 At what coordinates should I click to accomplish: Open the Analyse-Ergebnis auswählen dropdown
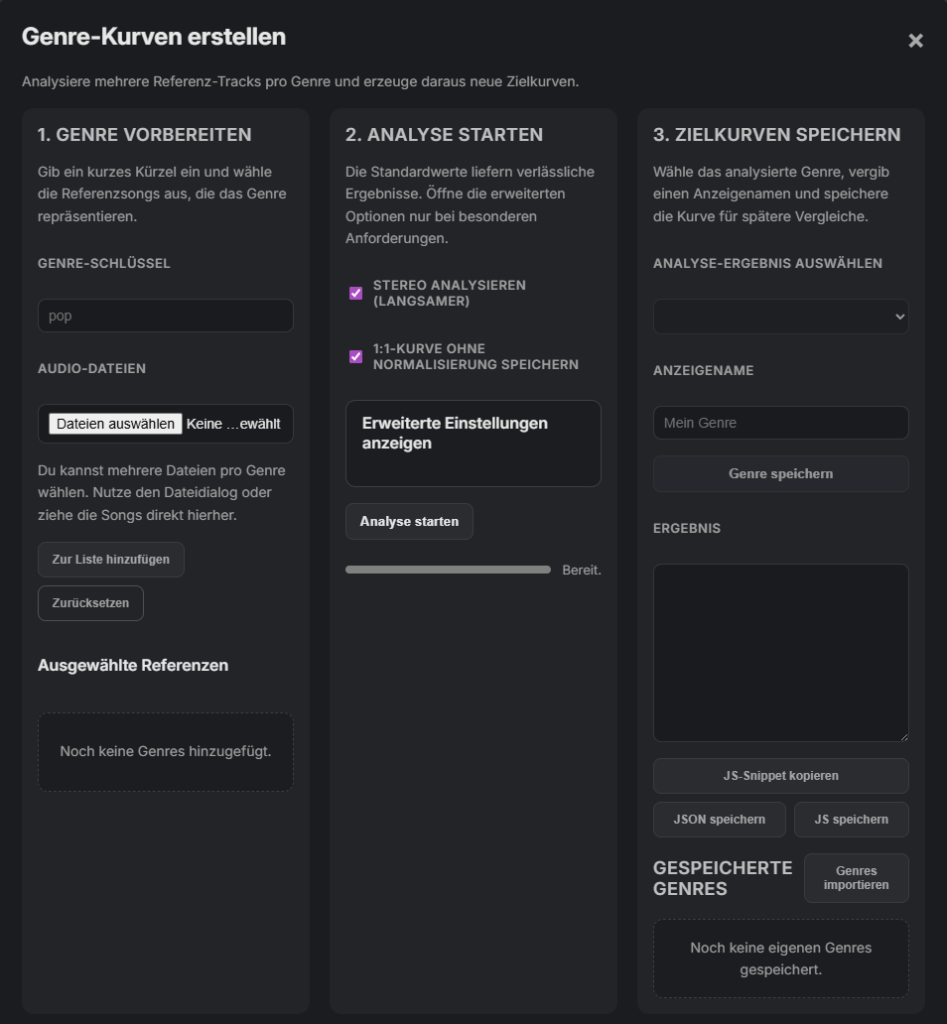(x=780, y=316)
